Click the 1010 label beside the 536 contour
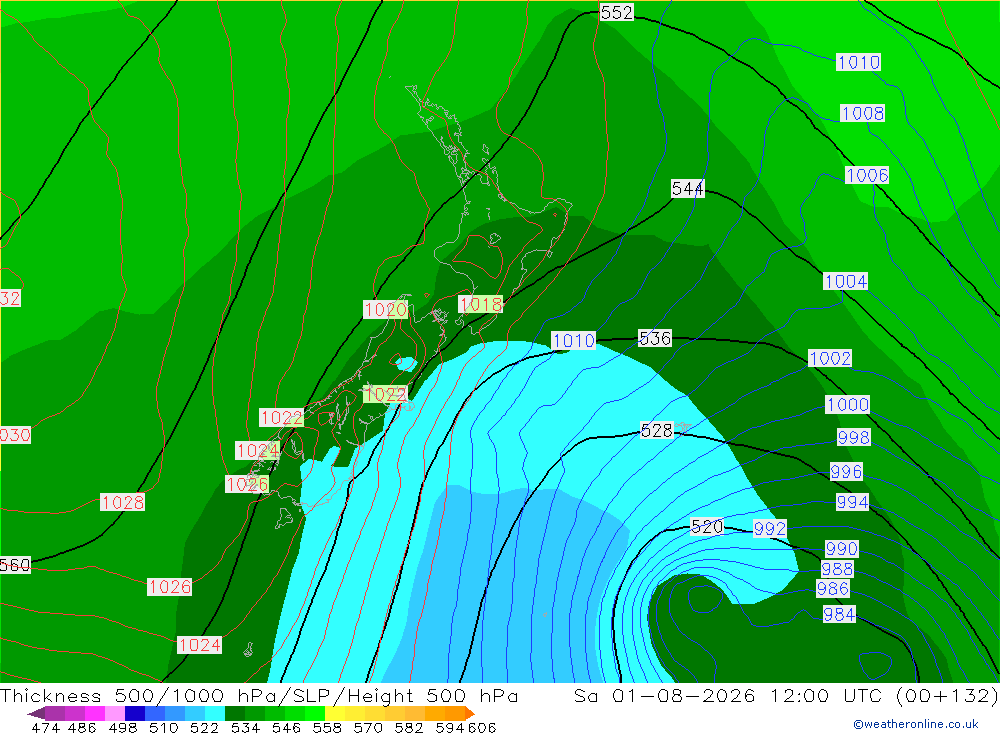Image resolution: width=1000 pixels, height=733 pixels. [x=573, y=341]
